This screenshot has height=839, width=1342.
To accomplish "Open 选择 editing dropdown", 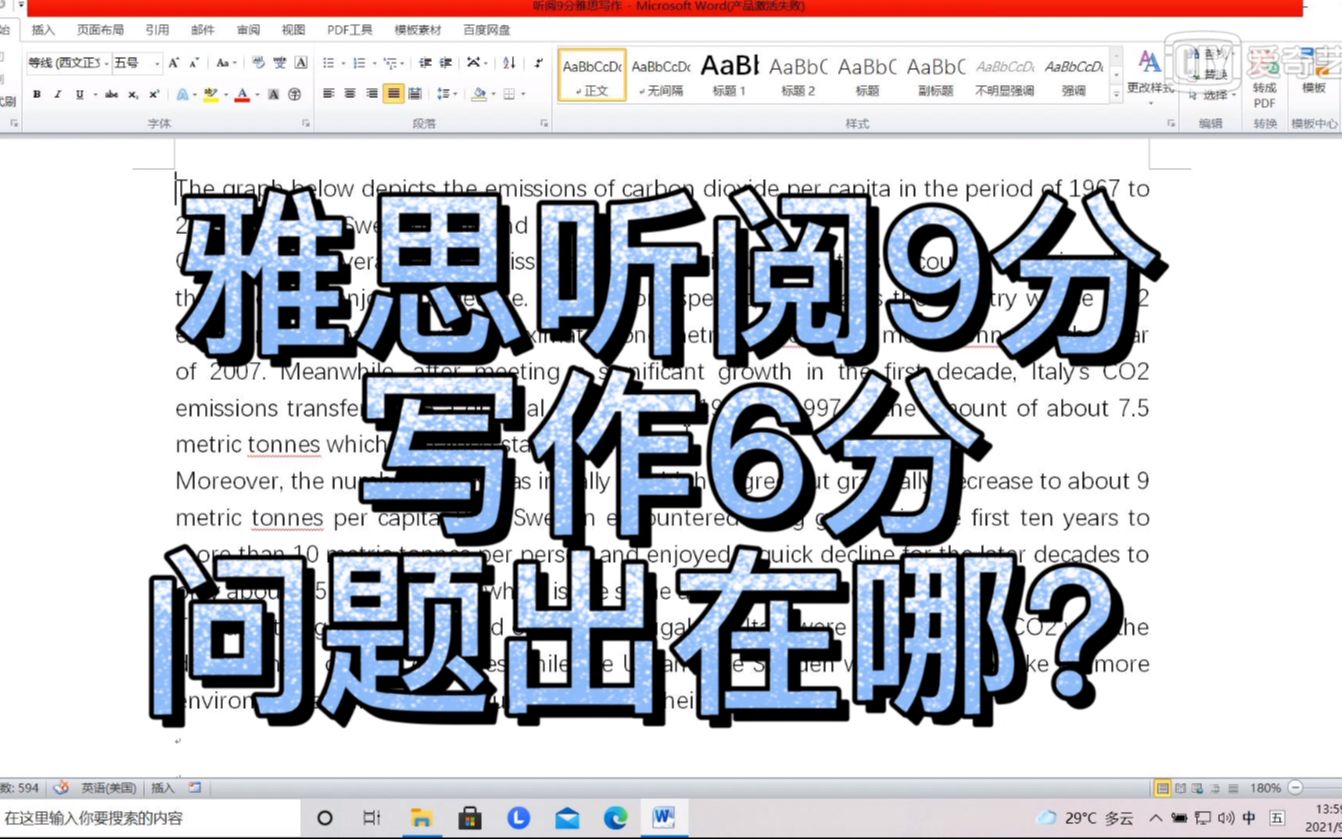I will click(1212, 95).
